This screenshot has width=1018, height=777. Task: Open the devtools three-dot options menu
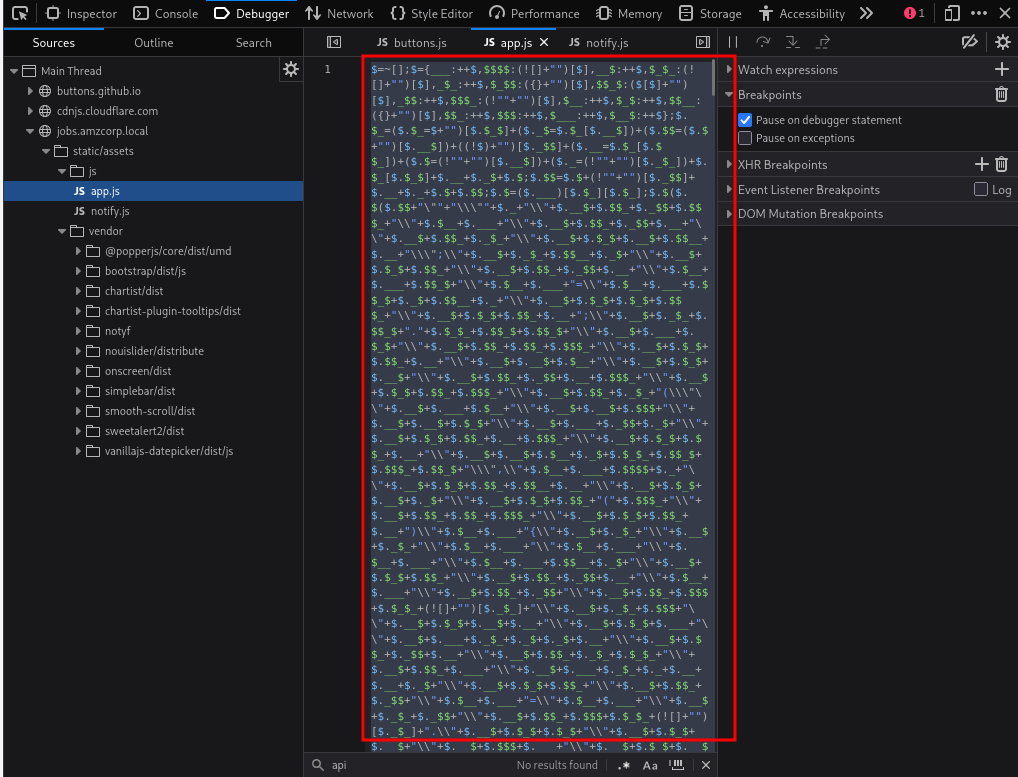tap(978, 14)
